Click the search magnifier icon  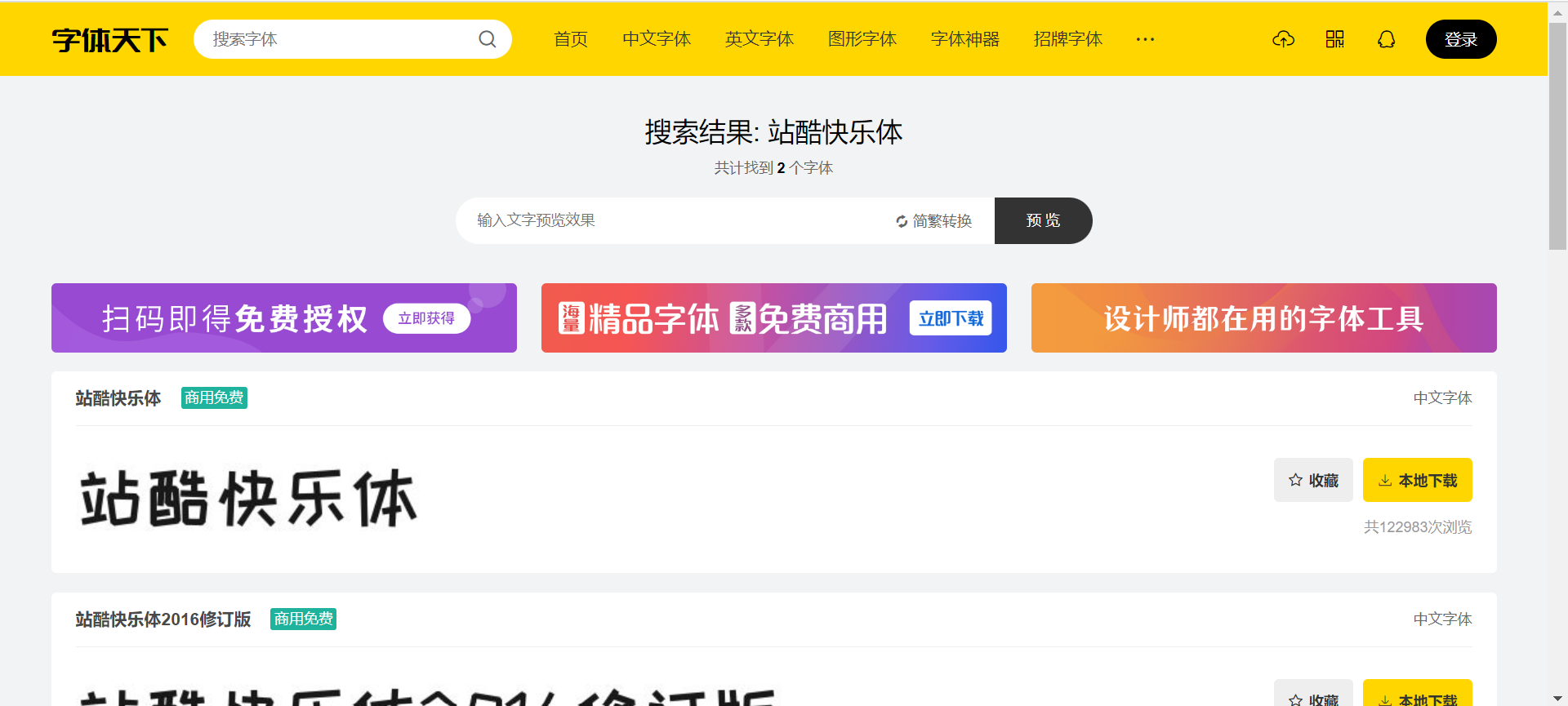click(488, 39)
